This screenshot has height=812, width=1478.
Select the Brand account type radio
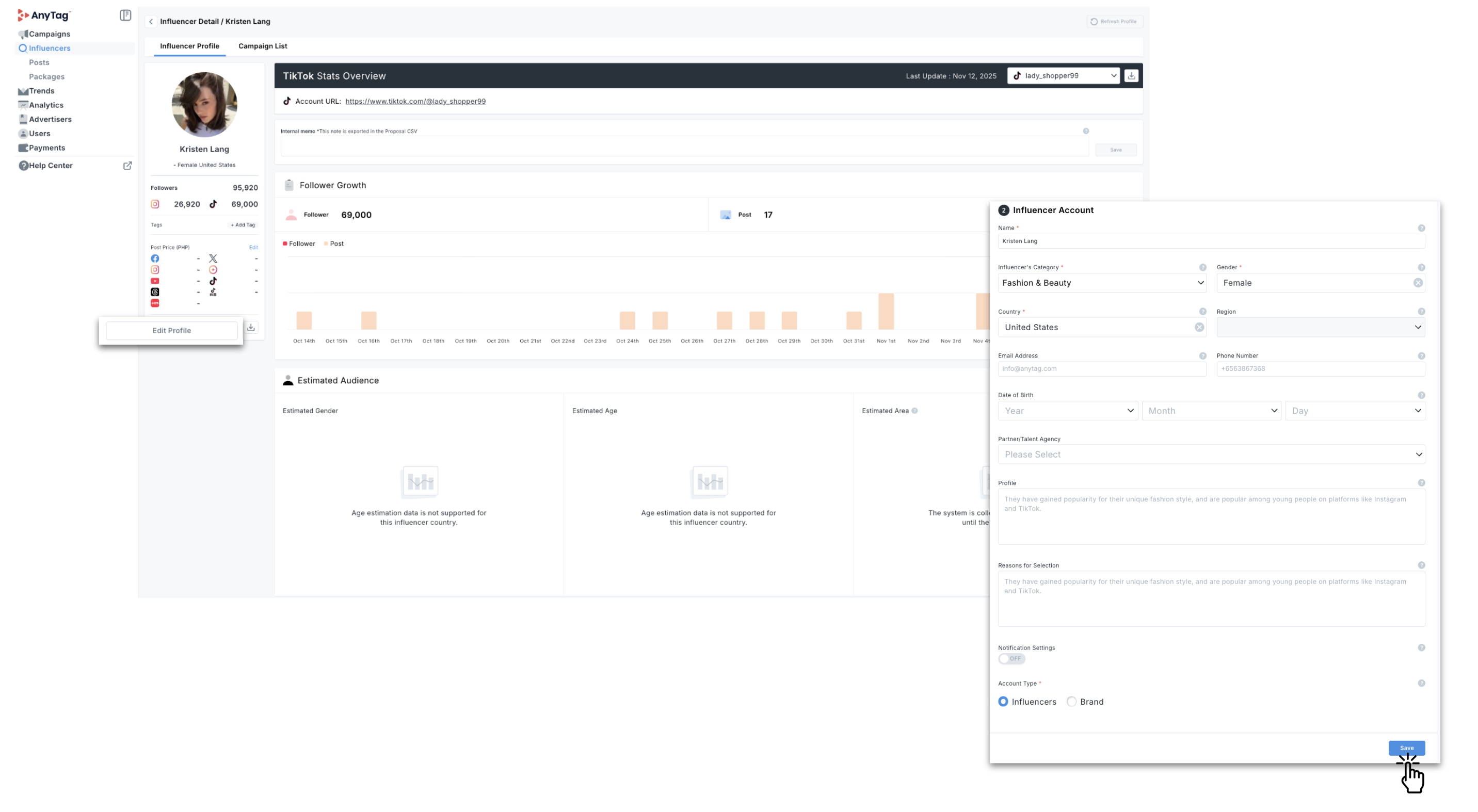(1071, 701)
